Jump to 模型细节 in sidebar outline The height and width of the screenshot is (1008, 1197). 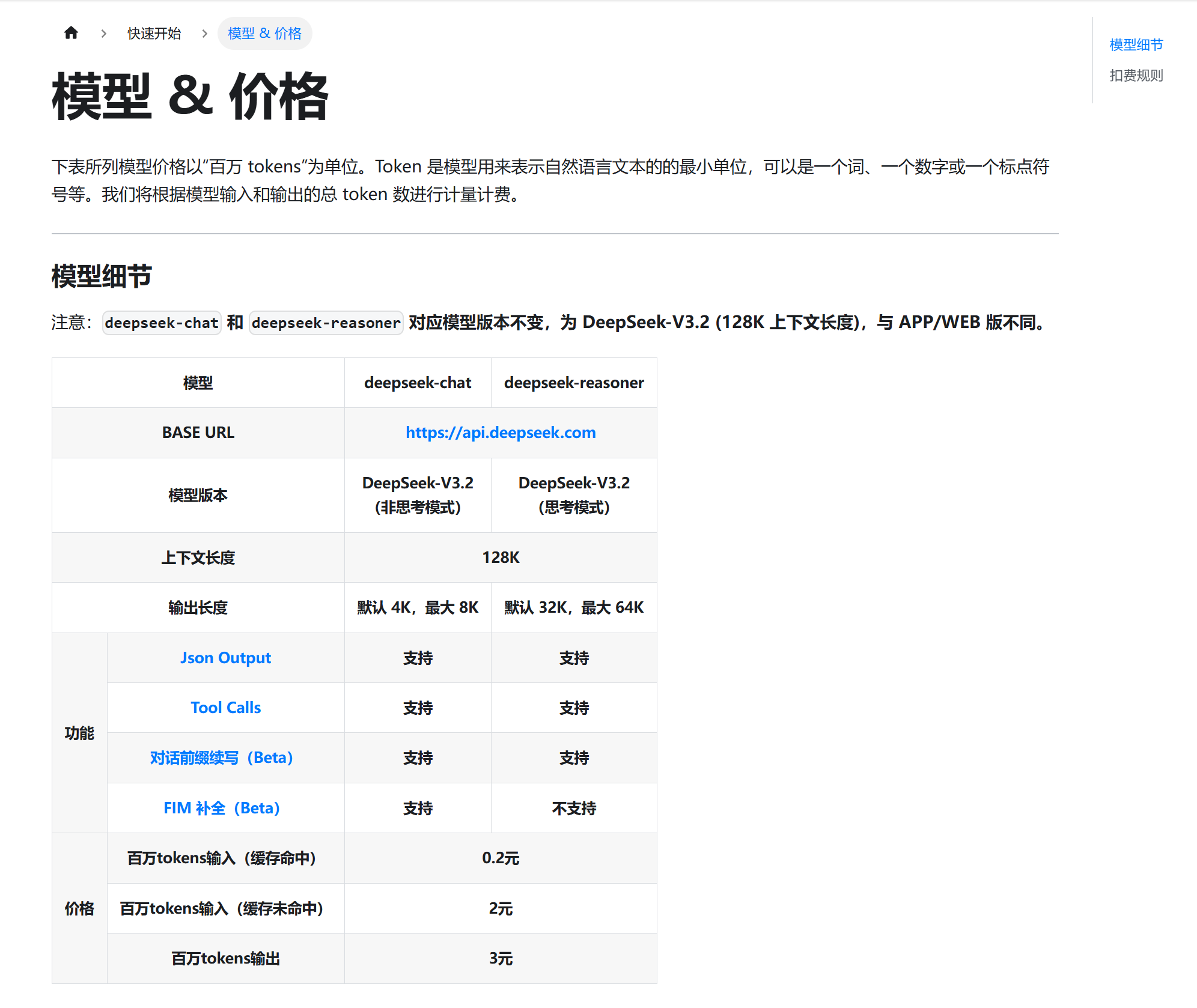[1136, 44]
